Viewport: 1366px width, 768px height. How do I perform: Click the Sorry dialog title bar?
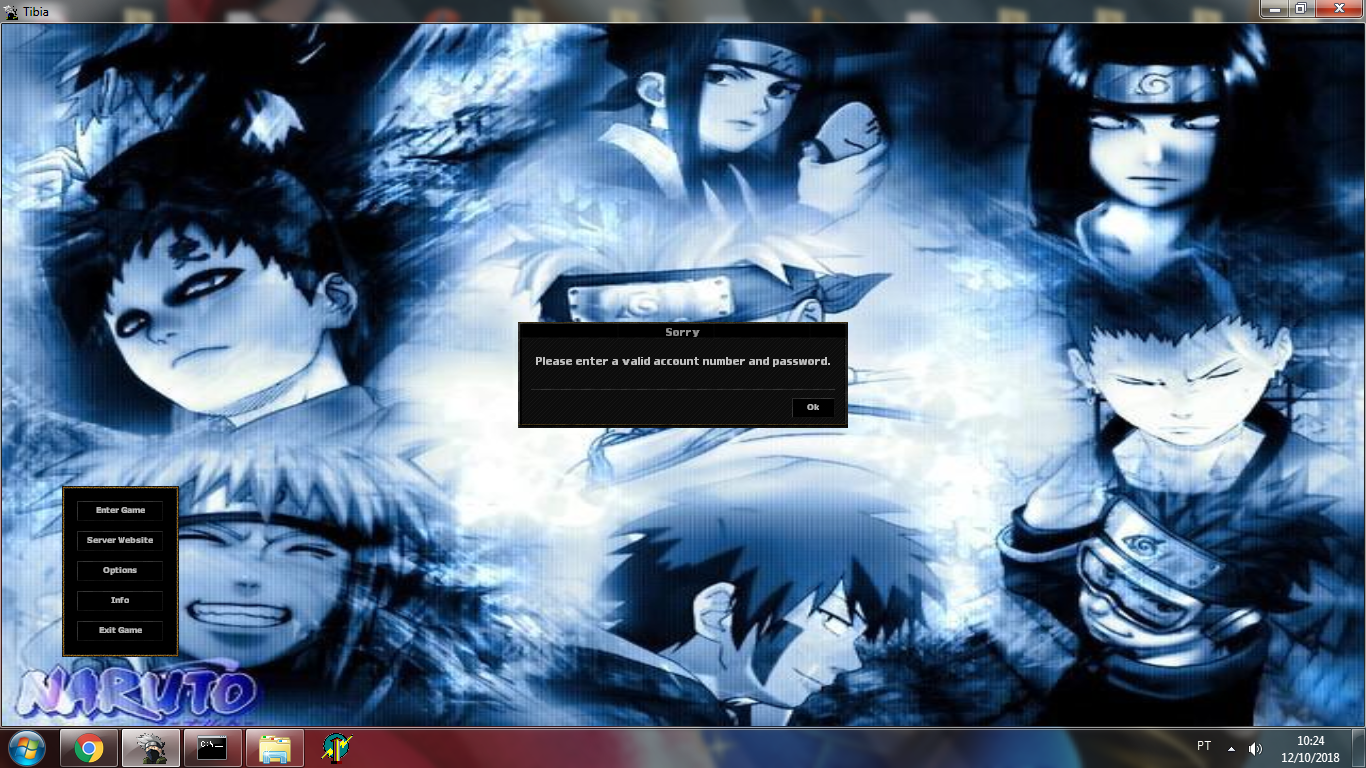[683, 331]
